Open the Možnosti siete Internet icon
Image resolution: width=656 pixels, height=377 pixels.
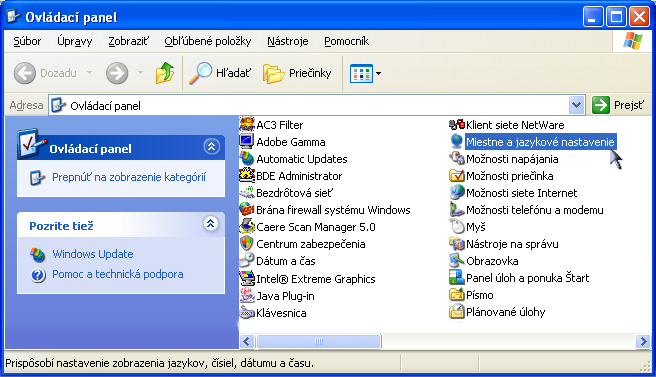[x=457, y=192]
